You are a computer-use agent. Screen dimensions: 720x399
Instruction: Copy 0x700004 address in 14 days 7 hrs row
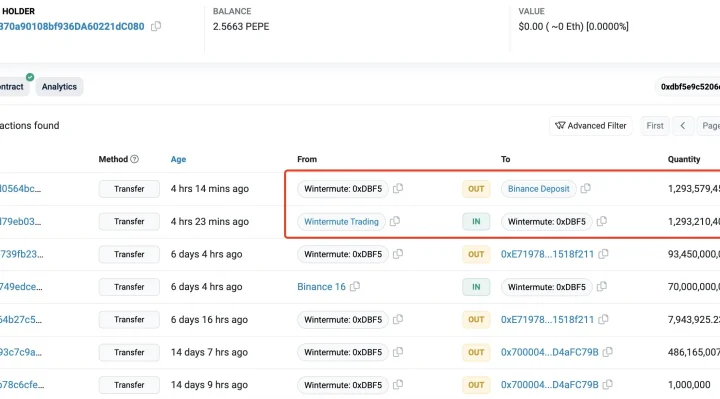point(608,352)
